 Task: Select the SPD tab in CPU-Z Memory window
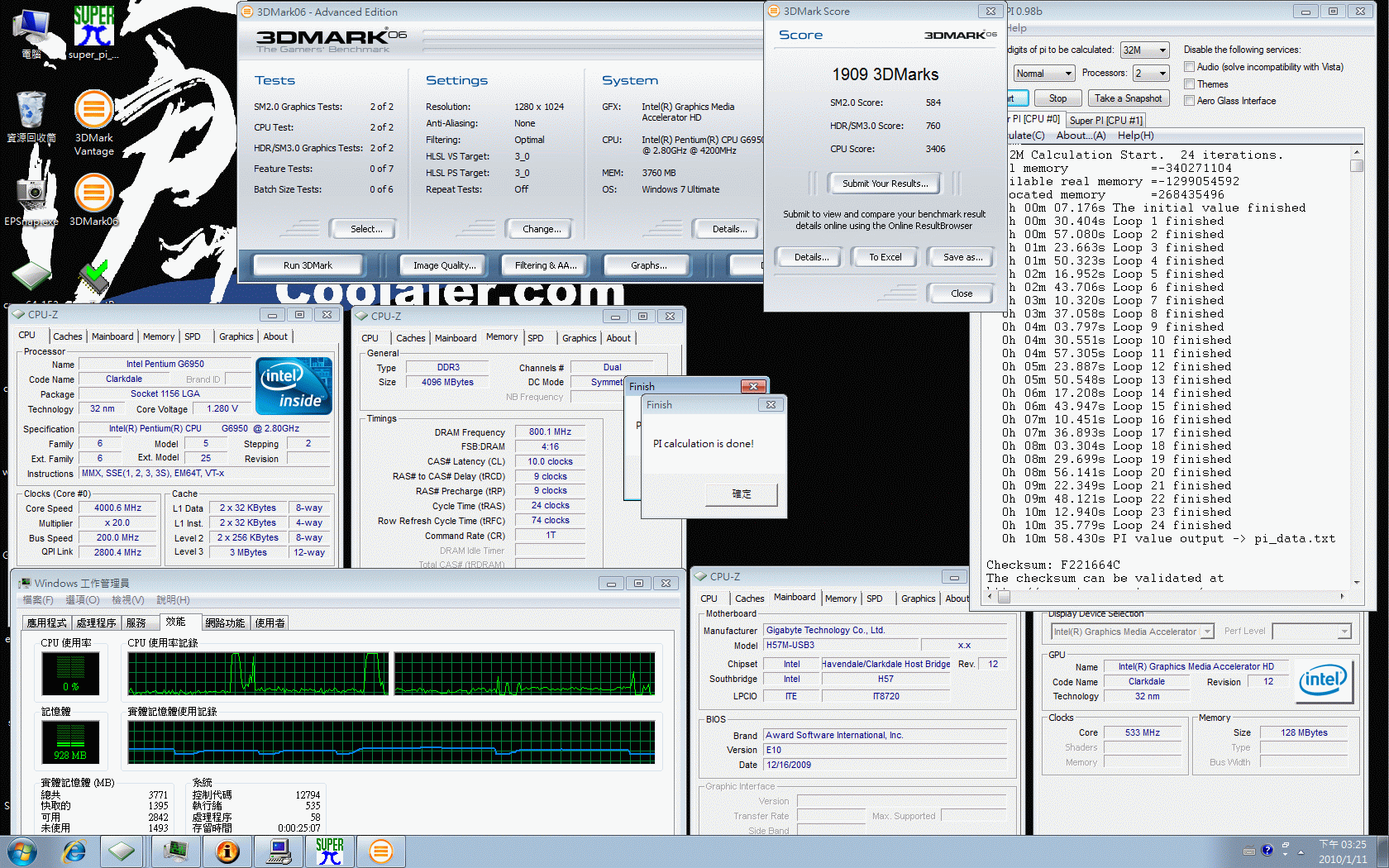536,338
